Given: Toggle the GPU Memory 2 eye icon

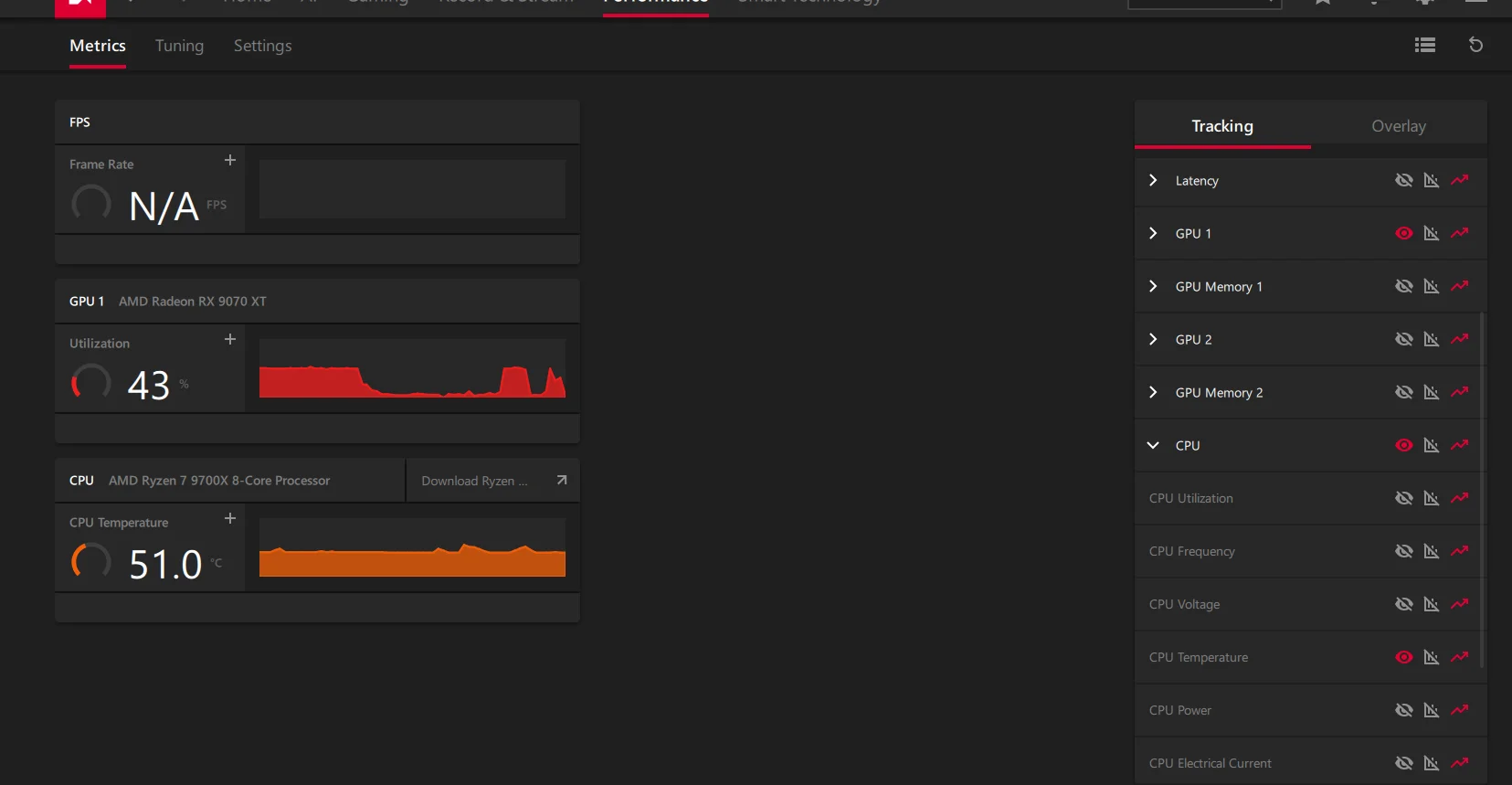Looking at the screenshot, I should tap(1404, 392).
